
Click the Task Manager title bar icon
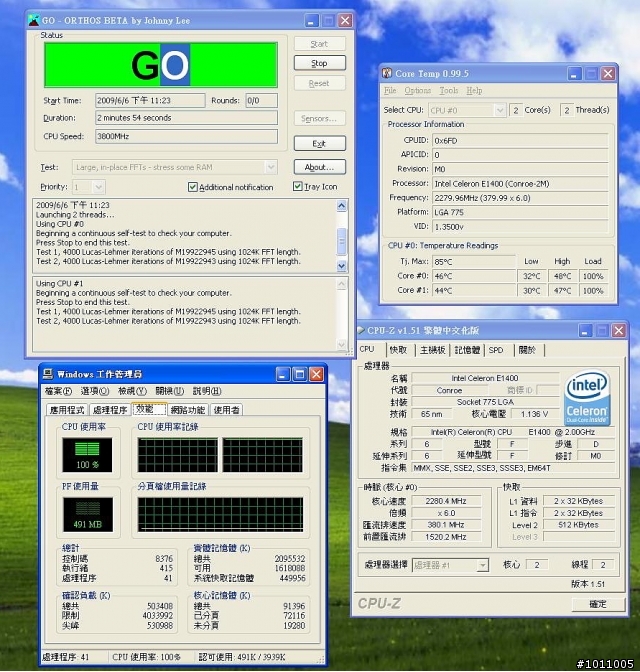pyautogui.click(x=48, y=374)
